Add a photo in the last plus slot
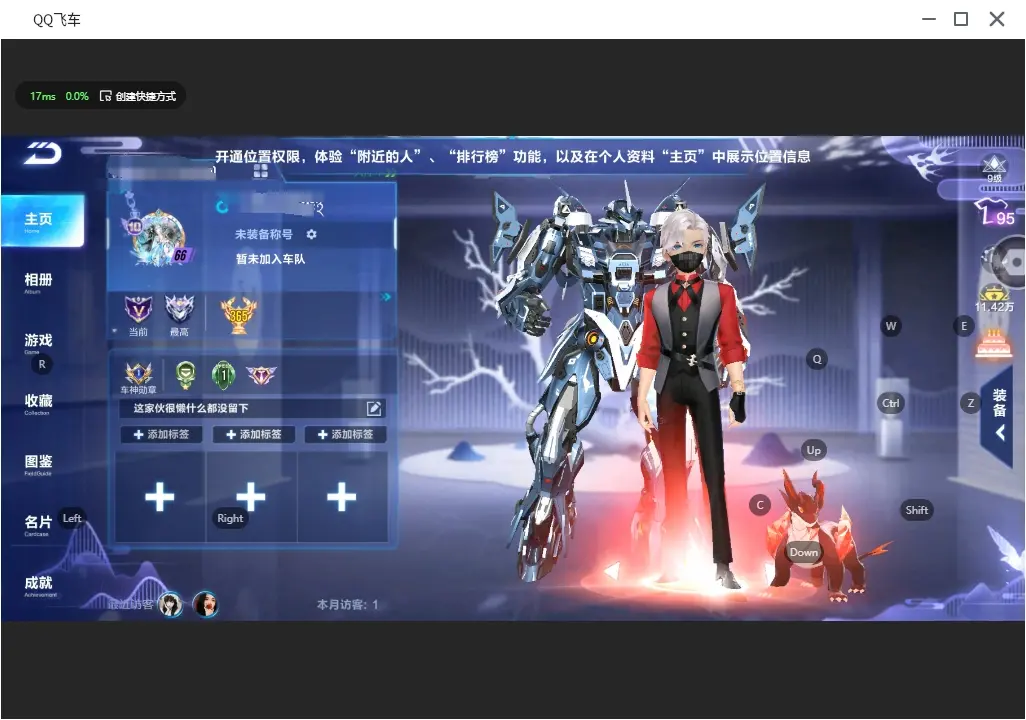This screenshot has height=720, width=1026. [342, 497]
